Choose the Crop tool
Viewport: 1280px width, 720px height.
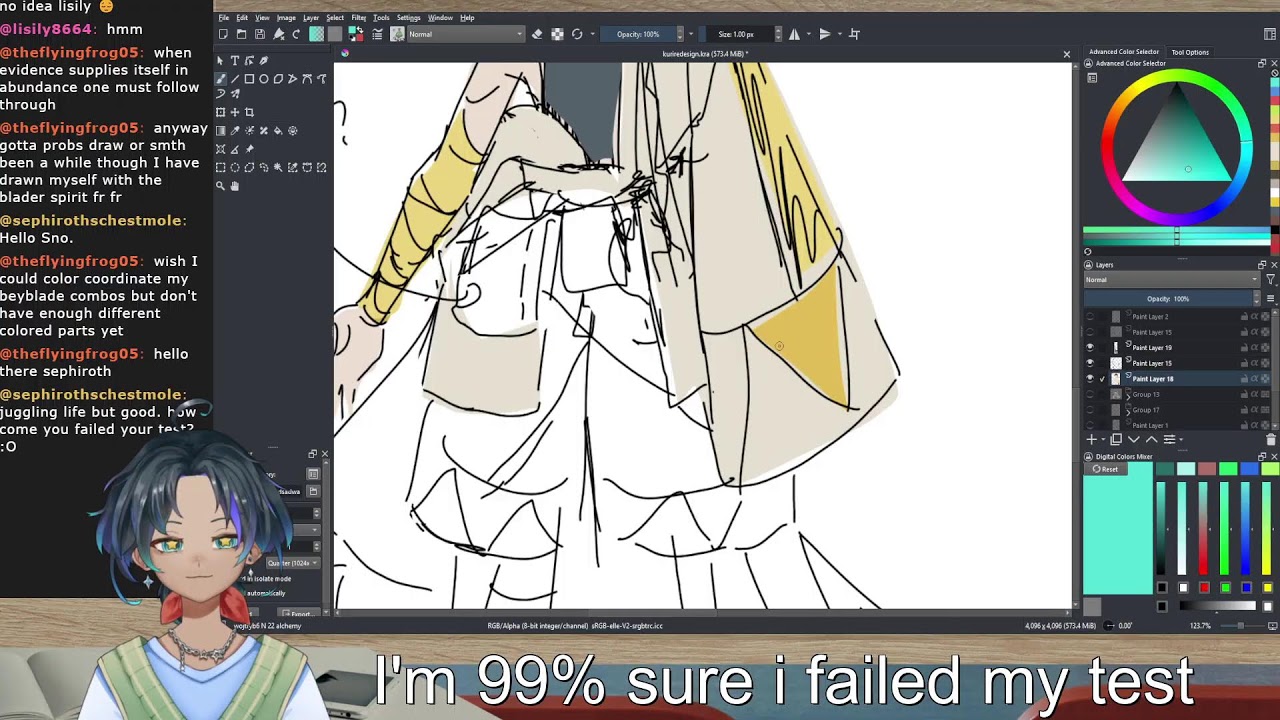pos(249,112)
